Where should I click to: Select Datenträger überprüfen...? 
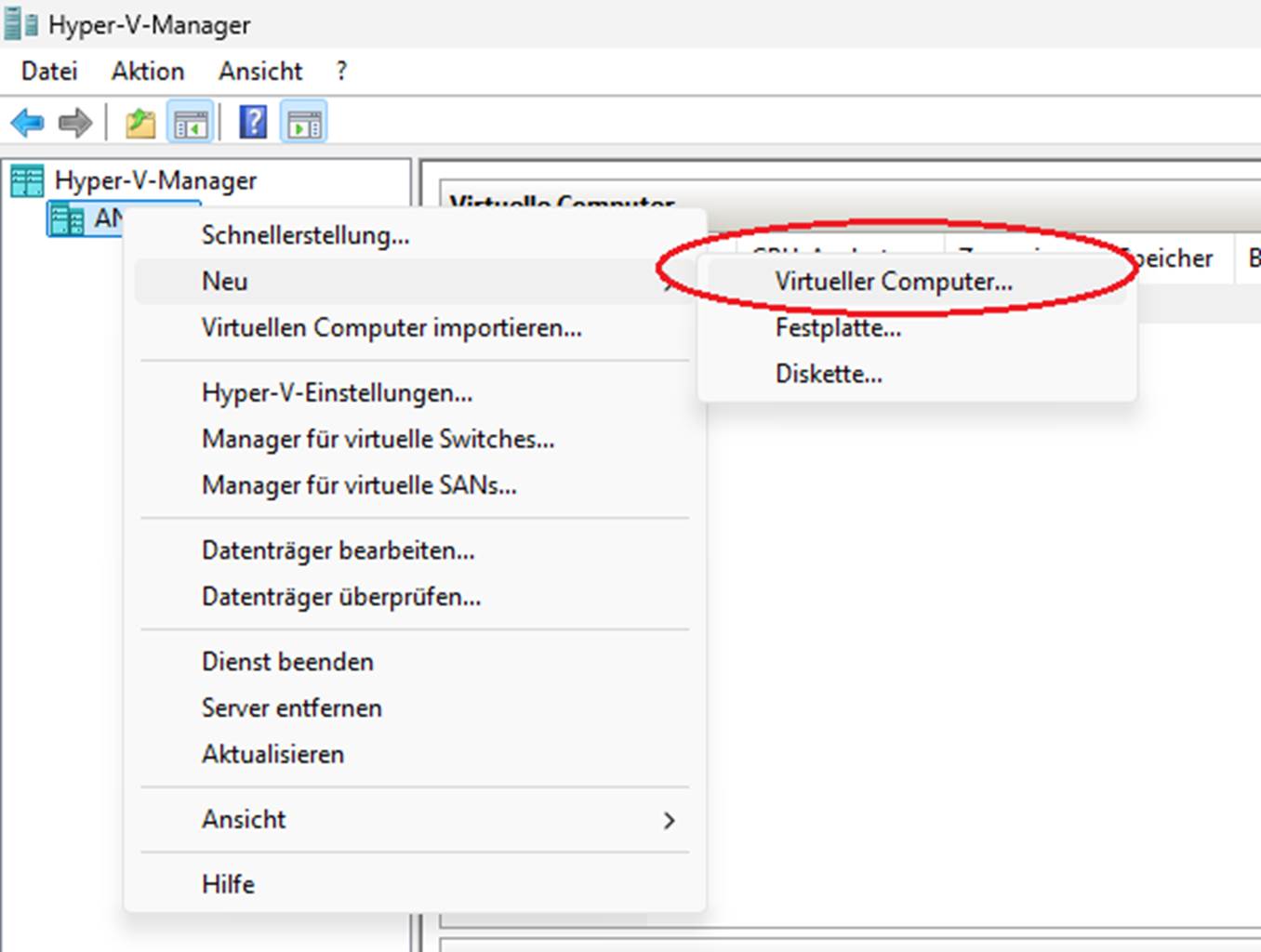416,597
